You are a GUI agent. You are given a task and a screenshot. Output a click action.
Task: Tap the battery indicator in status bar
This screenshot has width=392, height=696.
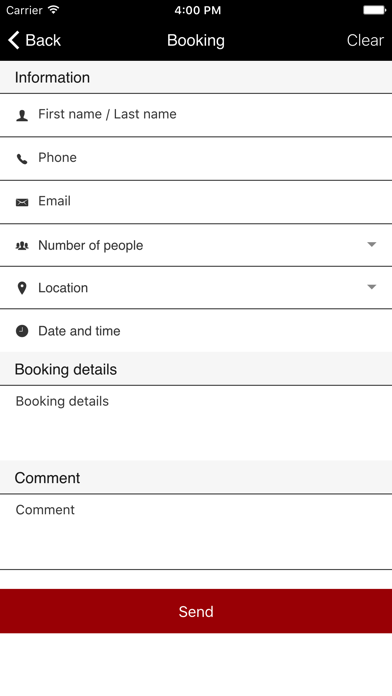click(375, 10)
